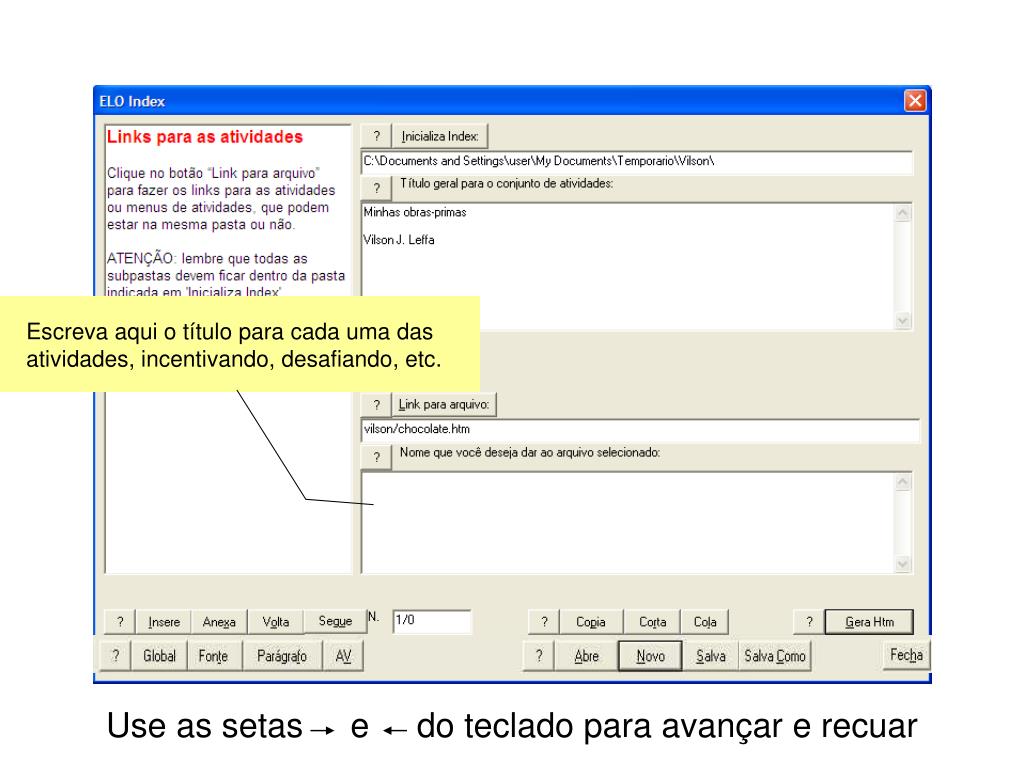
Task: Advance with the Segue button
Action: pos(335,621)
